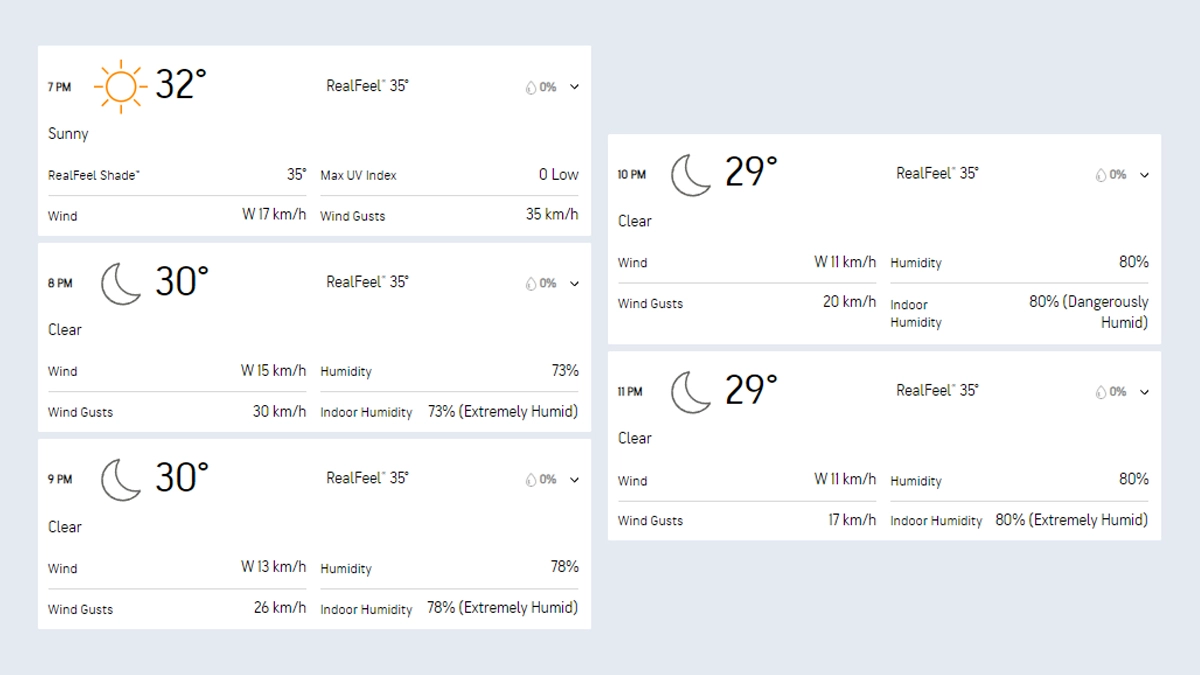Click the 11 PM RealFeel 35° label
1200x675 pixels.
(x=937, y=390)
